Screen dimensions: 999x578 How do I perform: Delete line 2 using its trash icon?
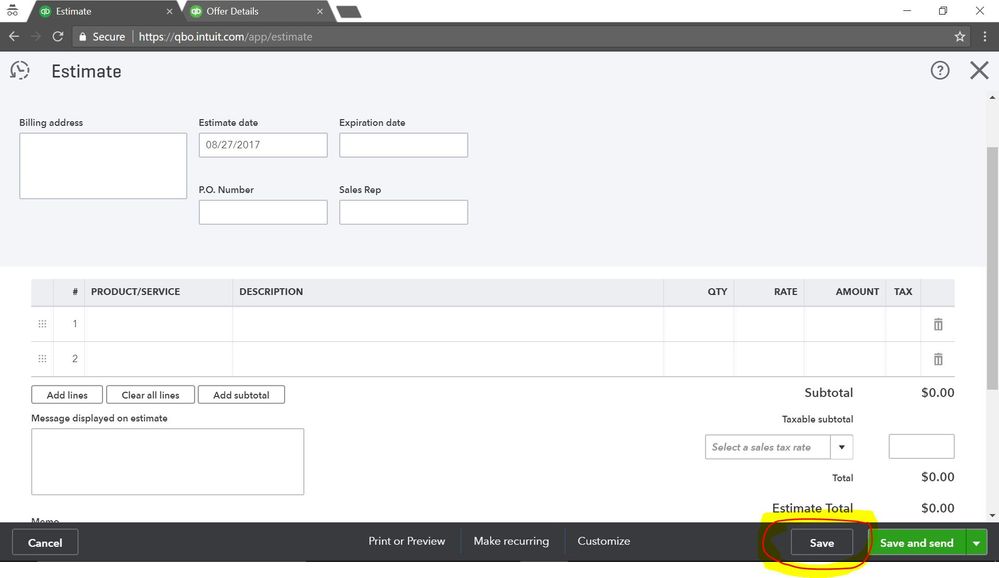tap(937, 358)
